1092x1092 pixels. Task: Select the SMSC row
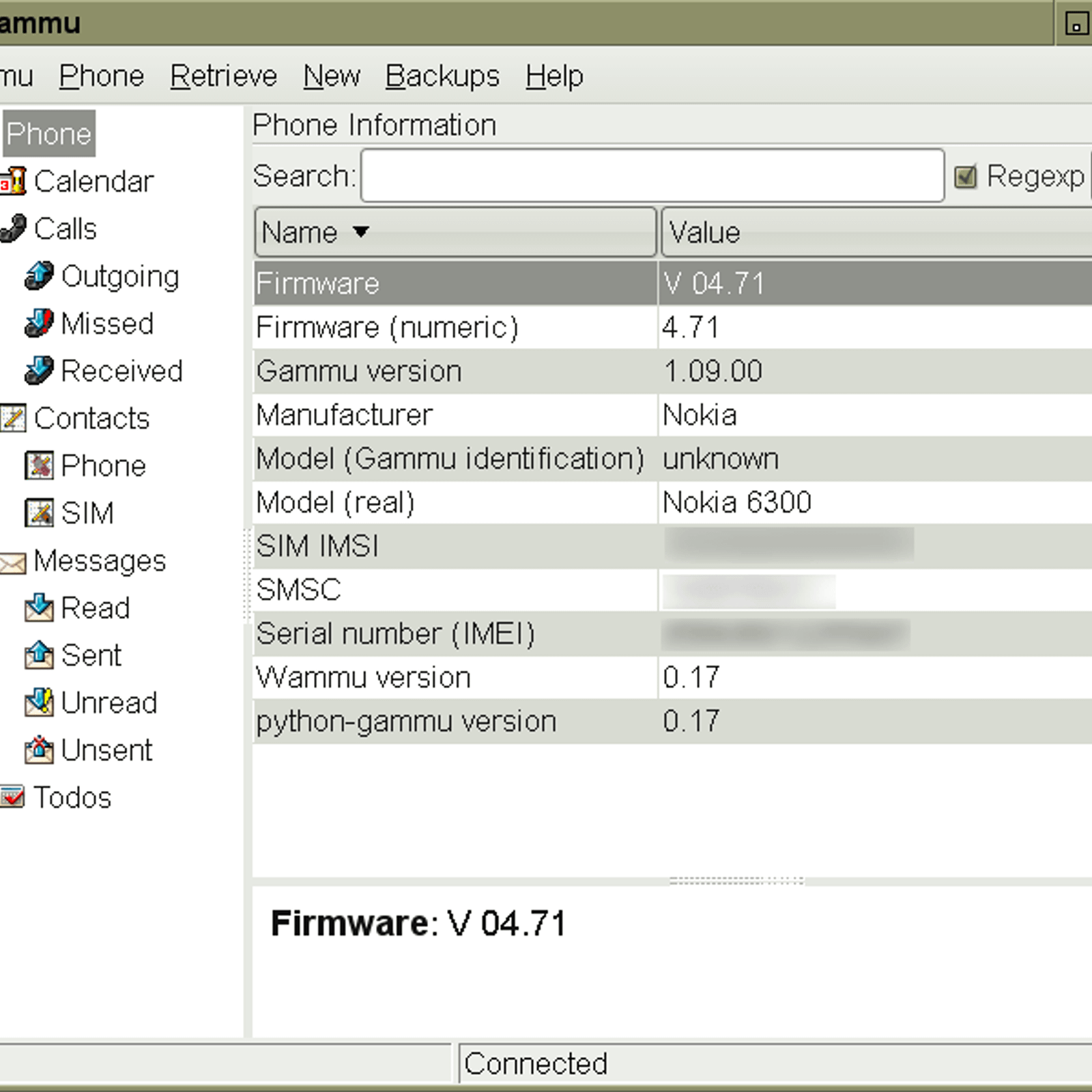tap(672, 590)
